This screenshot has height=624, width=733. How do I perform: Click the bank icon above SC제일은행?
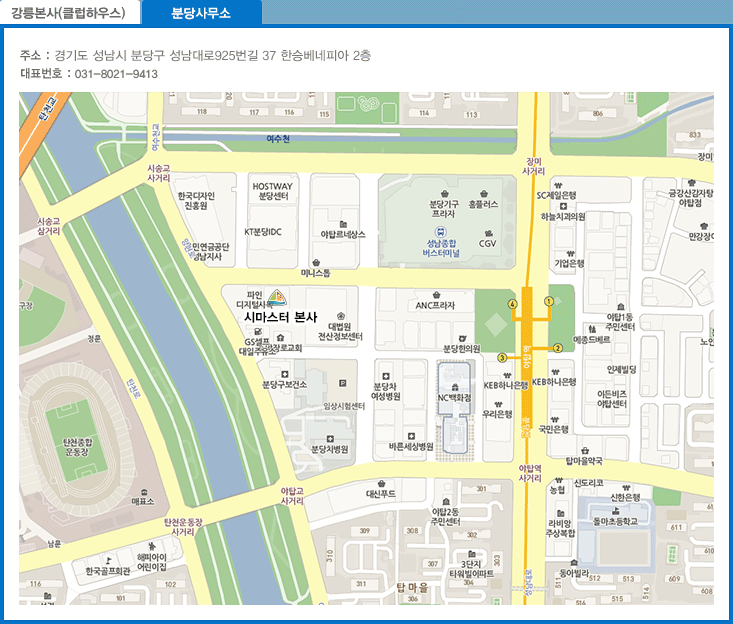click(558, 186)
